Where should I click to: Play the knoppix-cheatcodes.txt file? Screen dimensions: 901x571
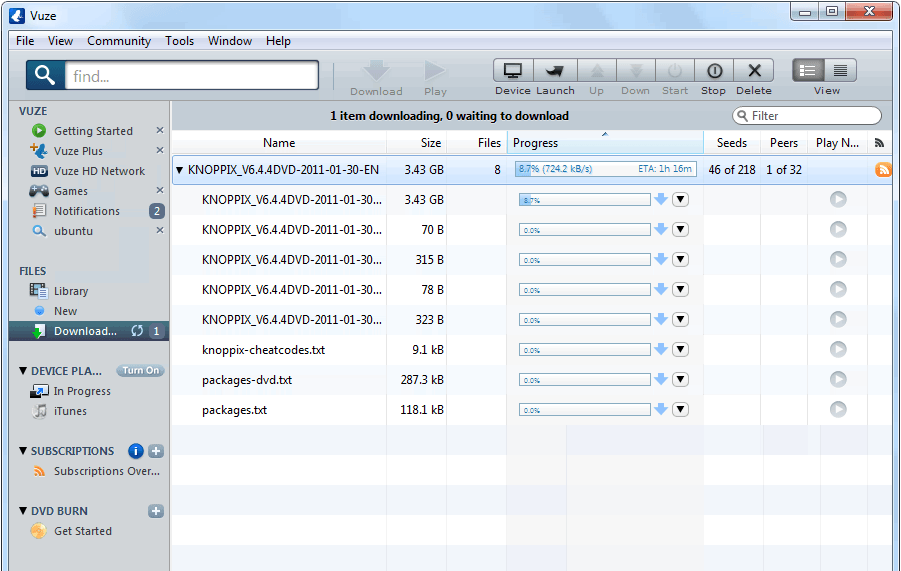point(838,349)
